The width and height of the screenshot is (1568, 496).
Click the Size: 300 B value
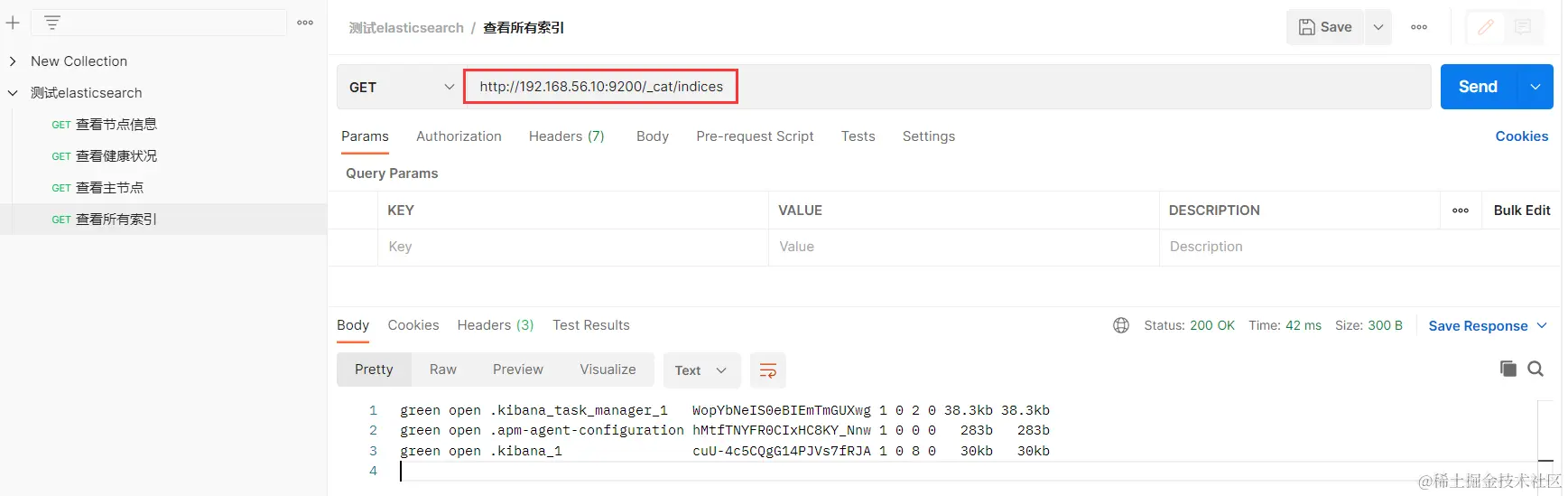(1369, 325)
